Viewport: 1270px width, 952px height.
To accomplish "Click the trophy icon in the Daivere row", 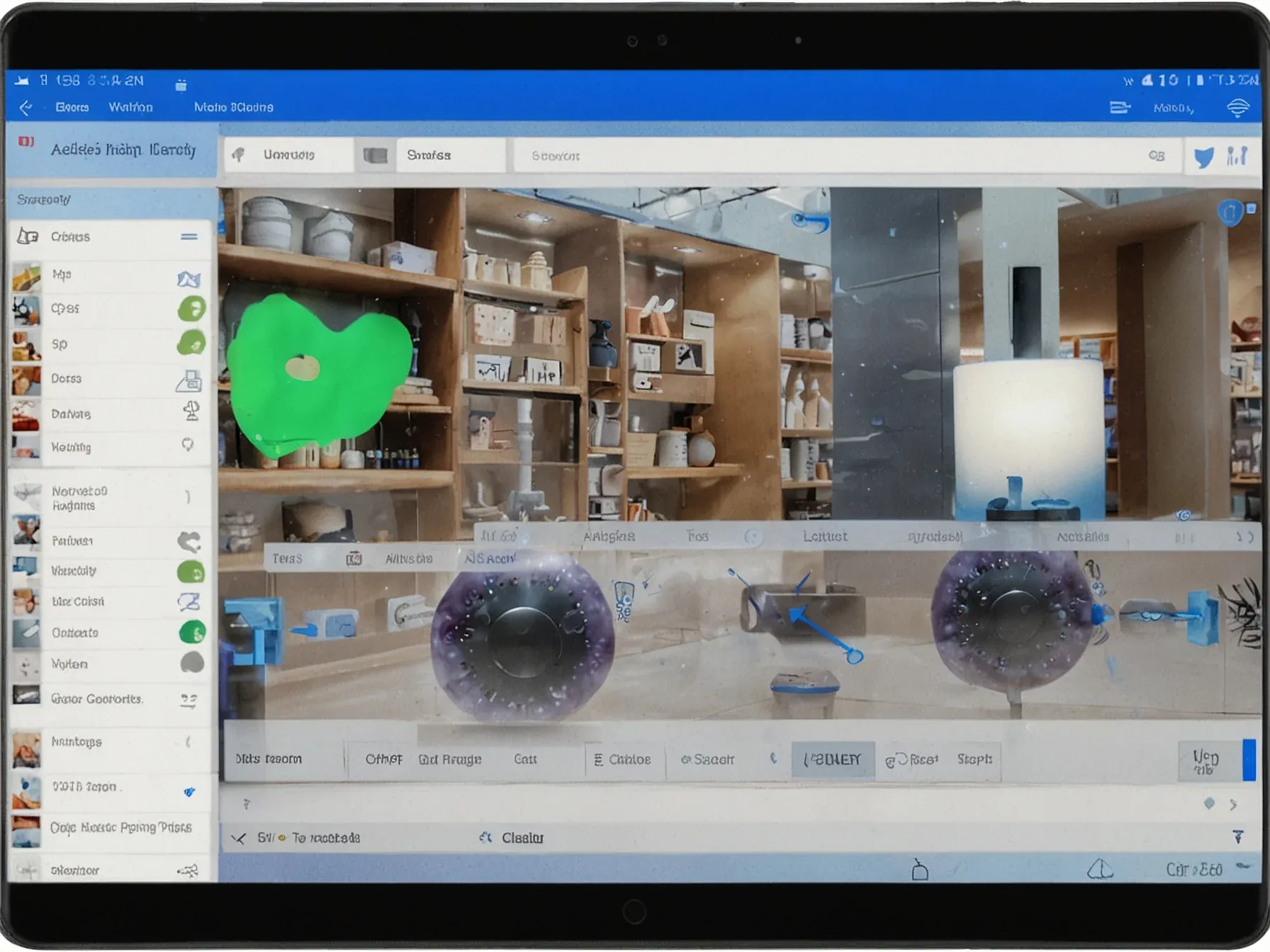I will [x=191, y=412].
